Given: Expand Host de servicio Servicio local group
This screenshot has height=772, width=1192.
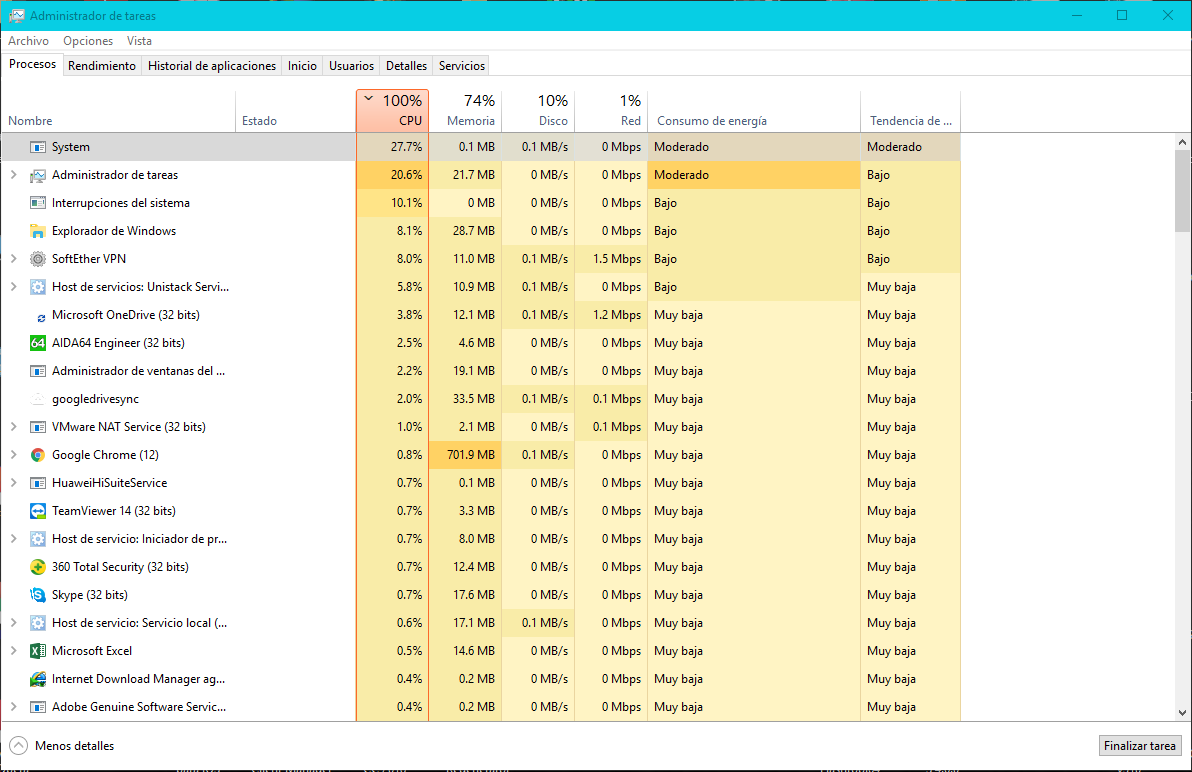Looking at the screenshot, I should pos(13,623).
